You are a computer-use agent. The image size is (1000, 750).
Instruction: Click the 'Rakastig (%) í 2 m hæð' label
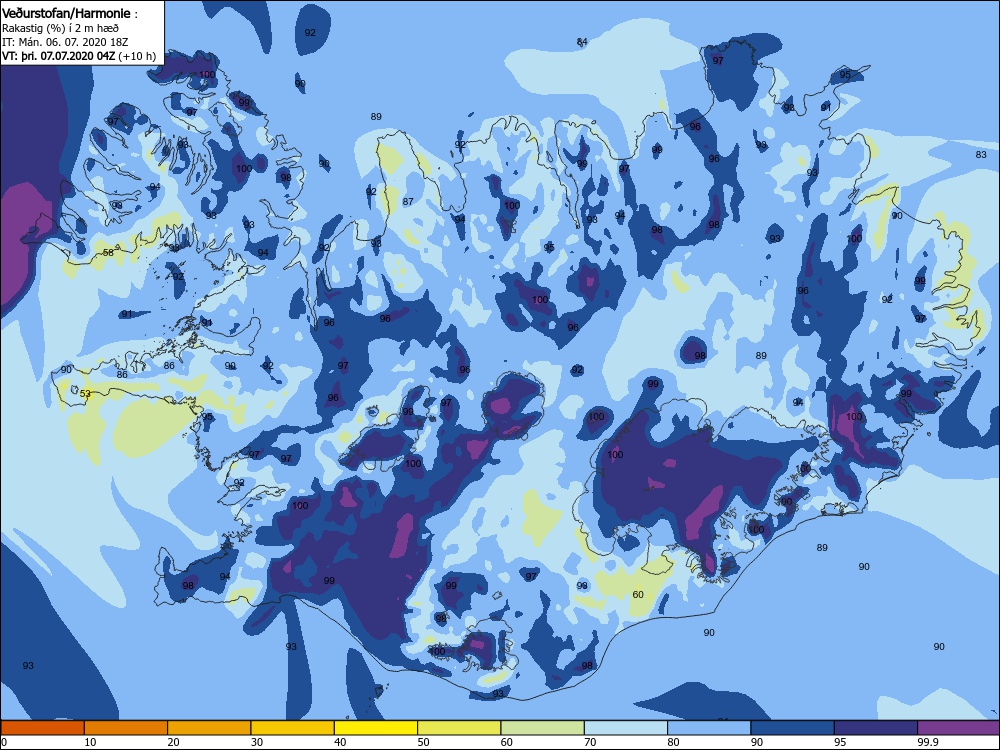click(60, 28)
